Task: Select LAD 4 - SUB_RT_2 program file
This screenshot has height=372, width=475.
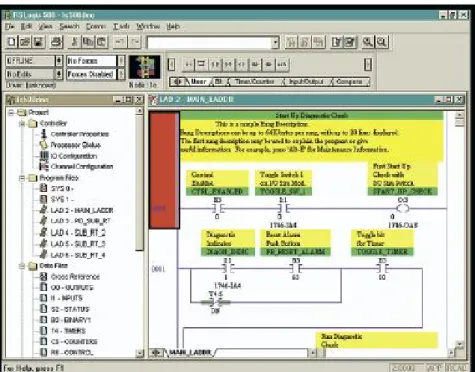Action: tap(78, 232)
